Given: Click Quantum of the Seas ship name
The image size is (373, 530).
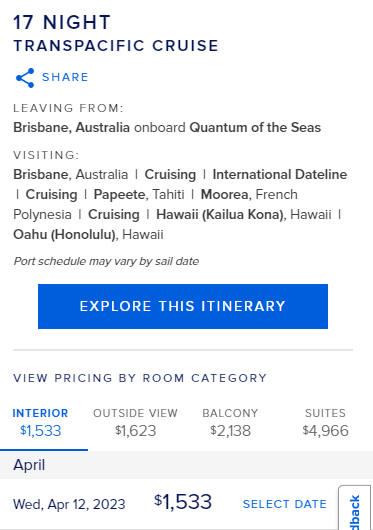Looking at the screenshot, I should coord(255,127).
